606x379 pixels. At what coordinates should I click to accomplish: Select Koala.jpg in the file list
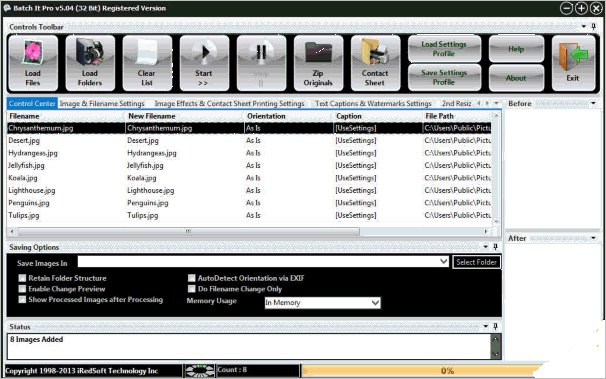(x=249, y=178)
